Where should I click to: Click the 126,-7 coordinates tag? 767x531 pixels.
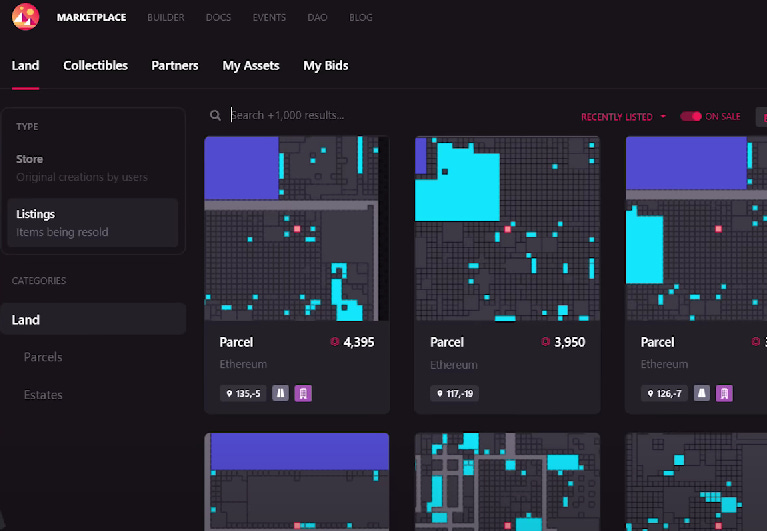[x=664, y=394]
